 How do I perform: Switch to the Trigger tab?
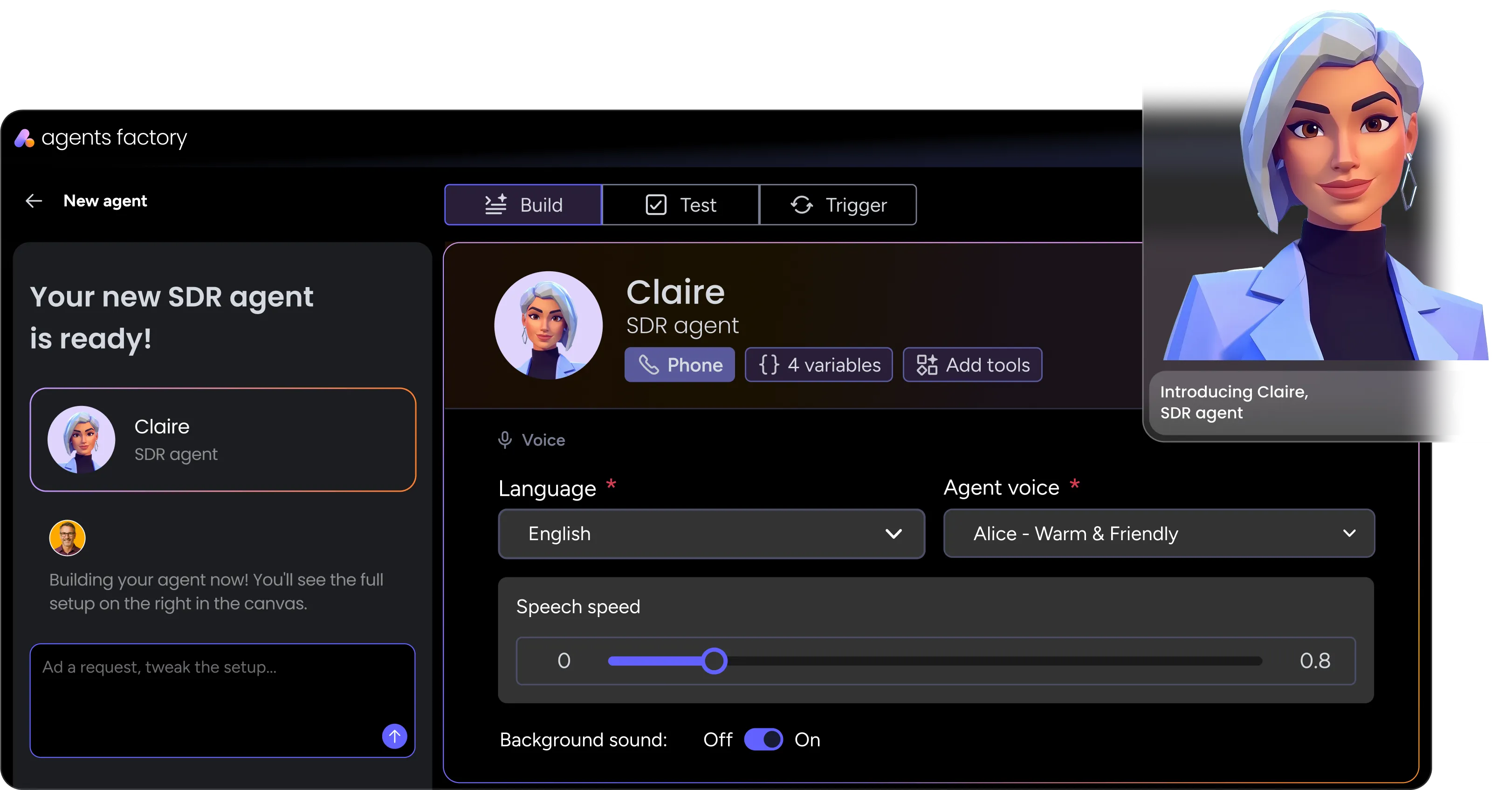coord(838,205)
